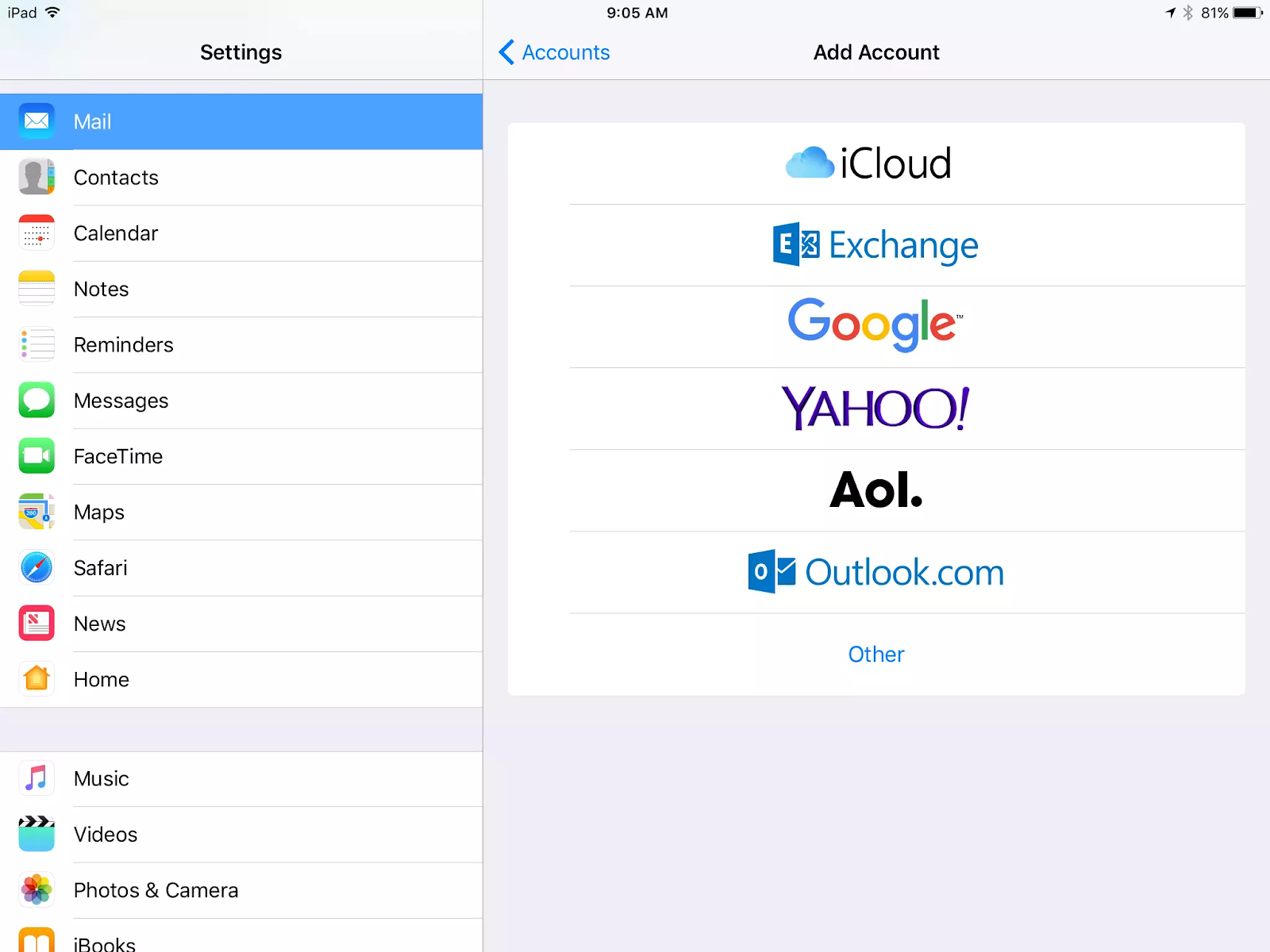Image resolution: width=1270 pixels, height=952 pixels.
Task: Tap the Maps app icon
Action: [x=37, y=512]
